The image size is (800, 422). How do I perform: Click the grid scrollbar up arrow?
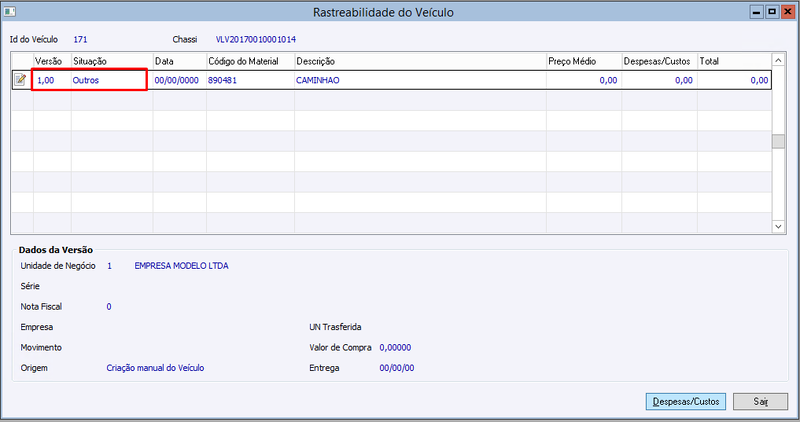[x=778, y=60]
